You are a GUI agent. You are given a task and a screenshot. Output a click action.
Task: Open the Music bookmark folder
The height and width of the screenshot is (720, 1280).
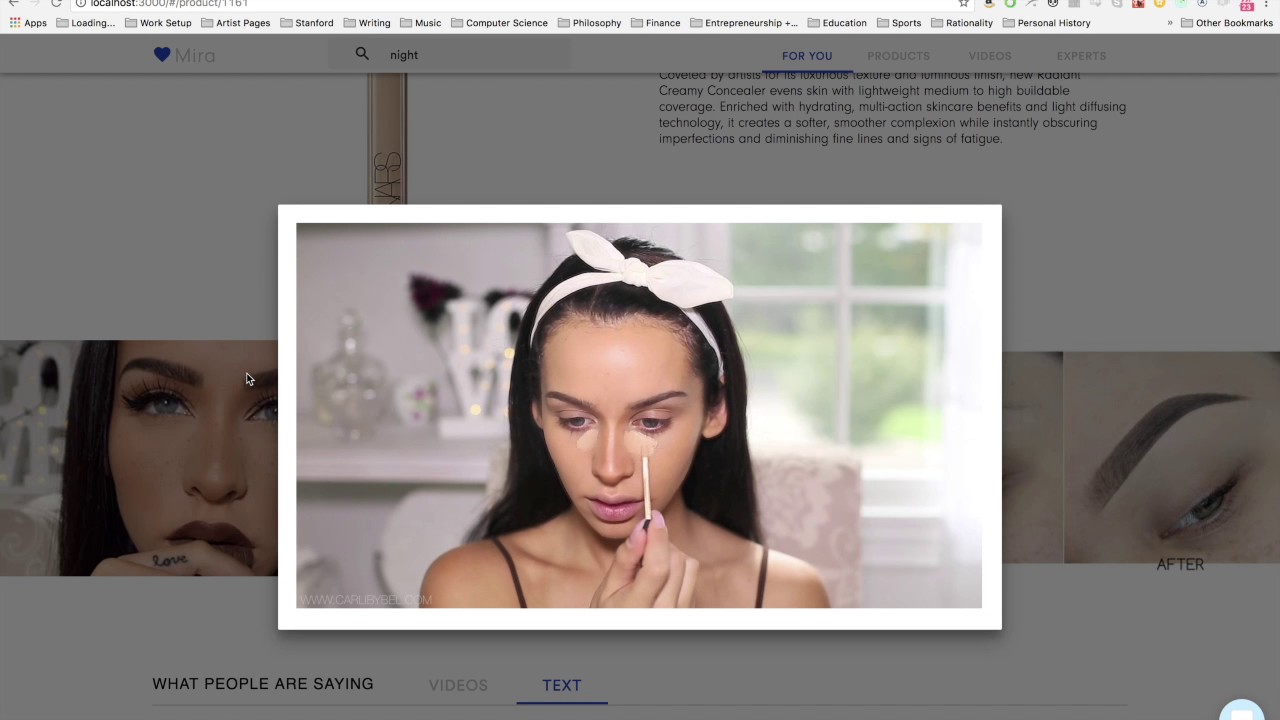[420, 23]
